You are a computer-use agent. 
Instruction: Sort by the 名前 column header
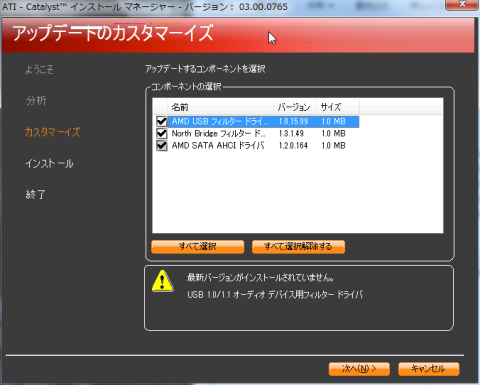(x=220, y=107)
